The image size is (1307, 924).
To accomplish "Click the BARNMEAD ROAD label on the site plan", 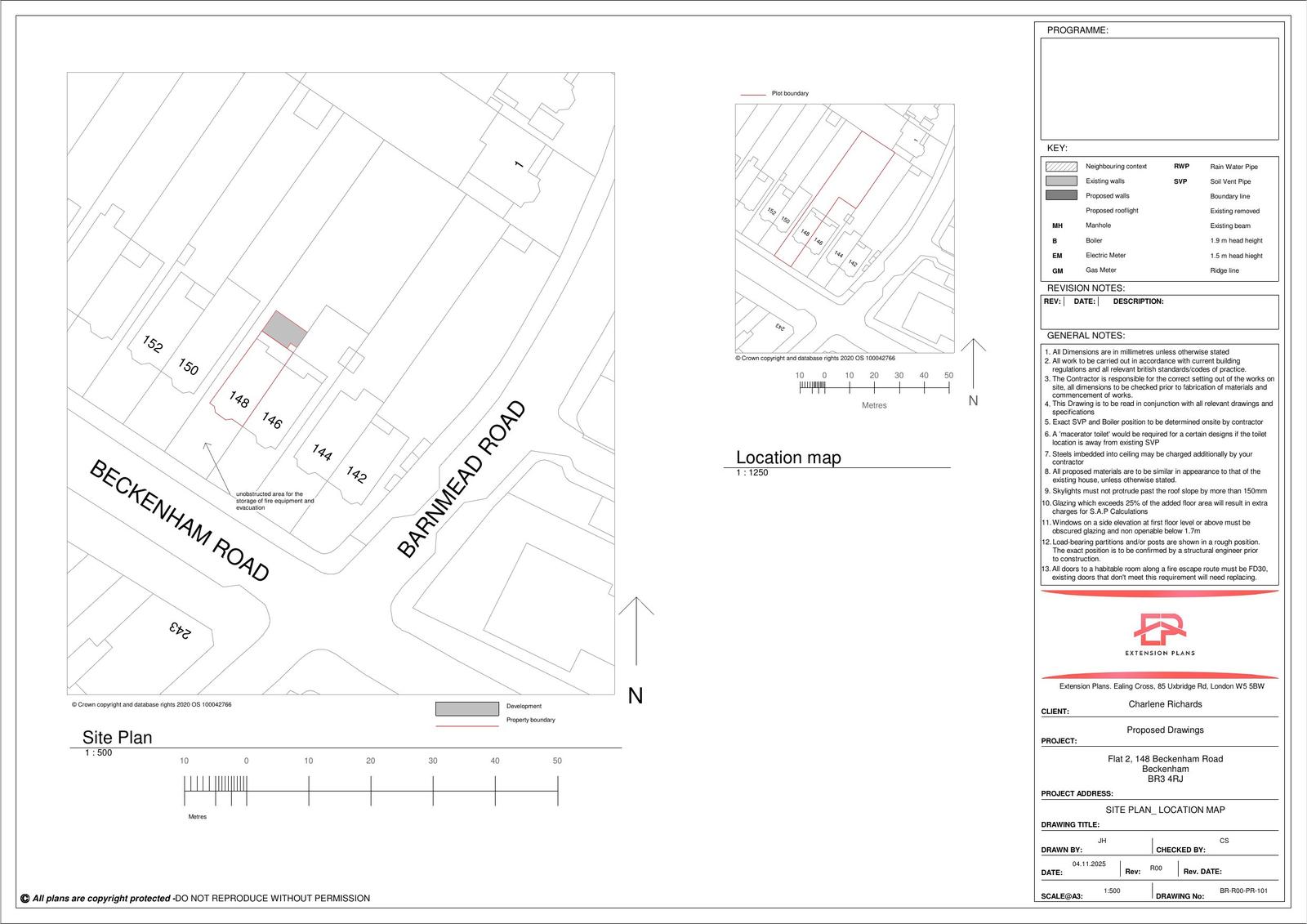I will tap(462, 480).
